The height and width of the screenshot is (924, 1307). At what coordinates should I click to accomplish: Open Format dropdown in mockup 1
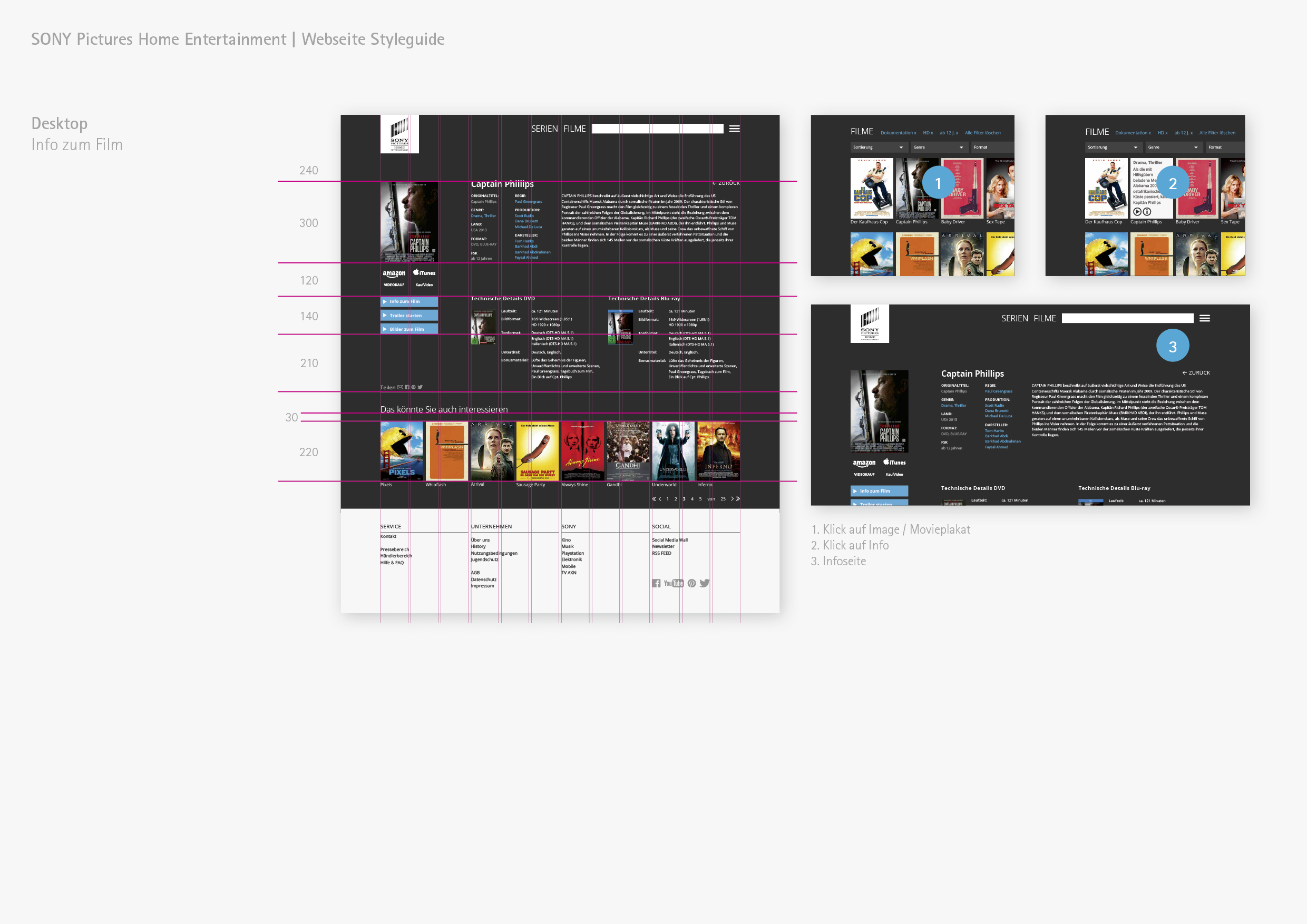point(992,148)
